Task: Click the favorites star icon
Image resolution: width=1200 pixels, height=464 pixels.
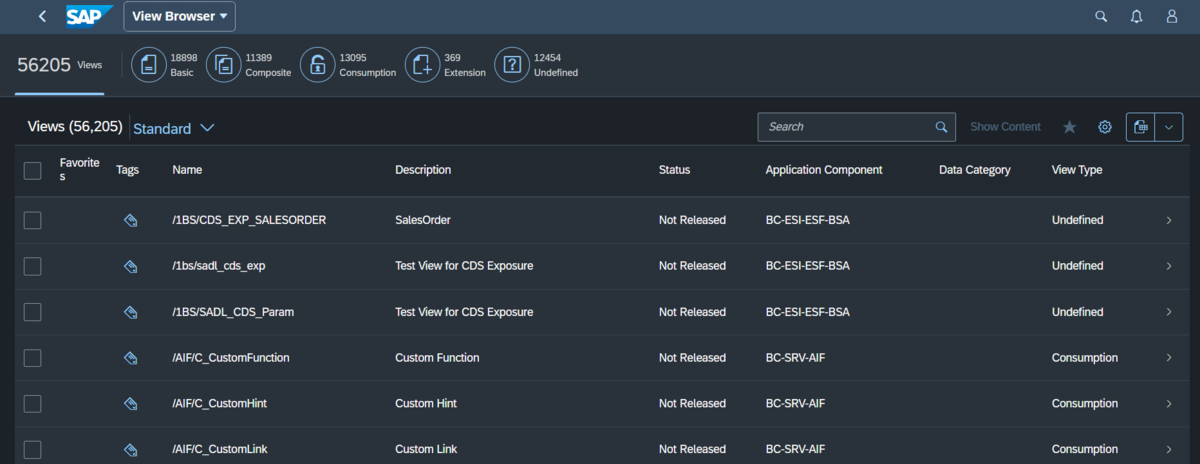Action: pos(1069,127)
